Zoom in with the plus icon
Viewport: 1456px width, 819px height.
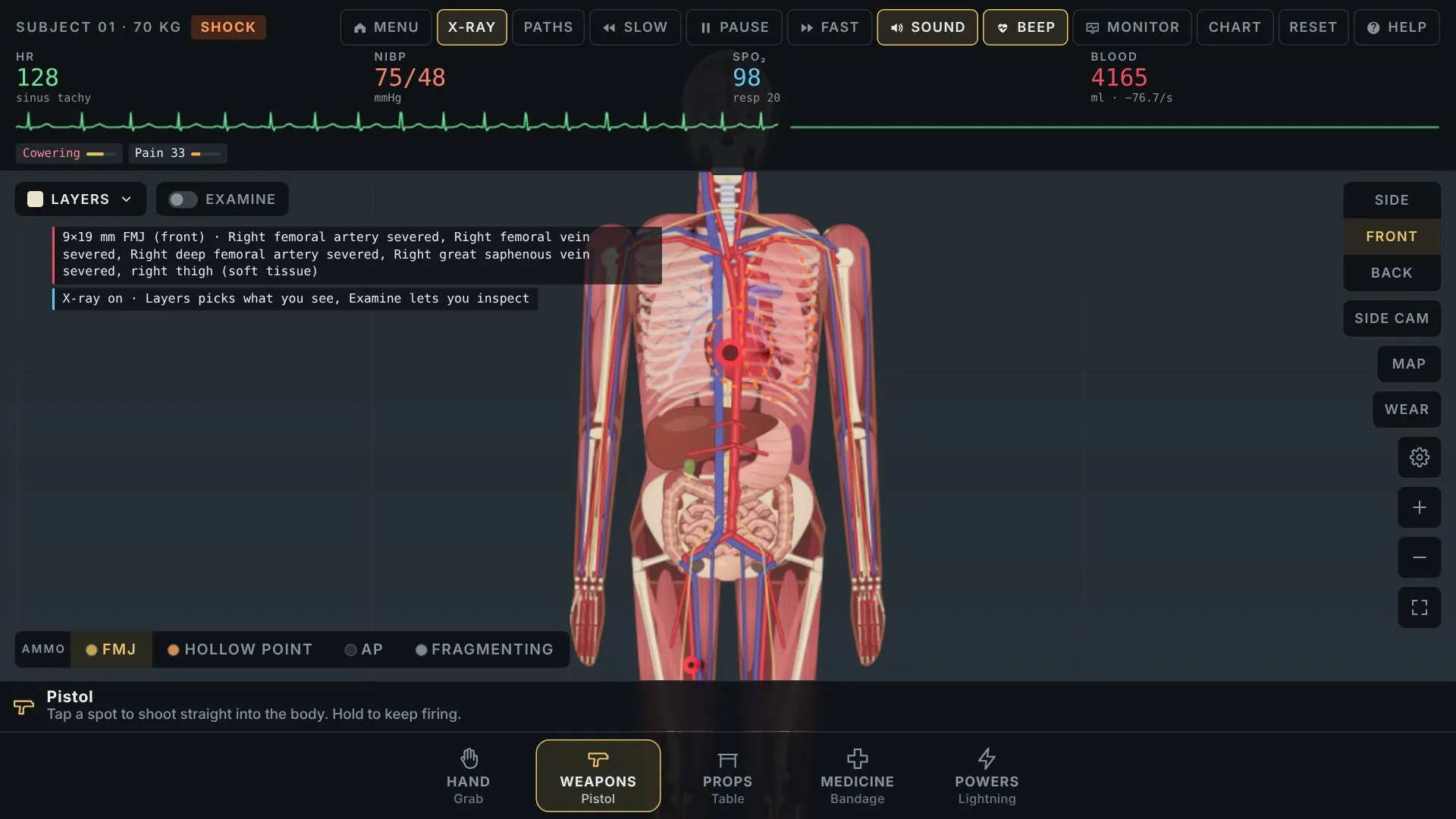pyautogui.click(x=1419, y=507)
